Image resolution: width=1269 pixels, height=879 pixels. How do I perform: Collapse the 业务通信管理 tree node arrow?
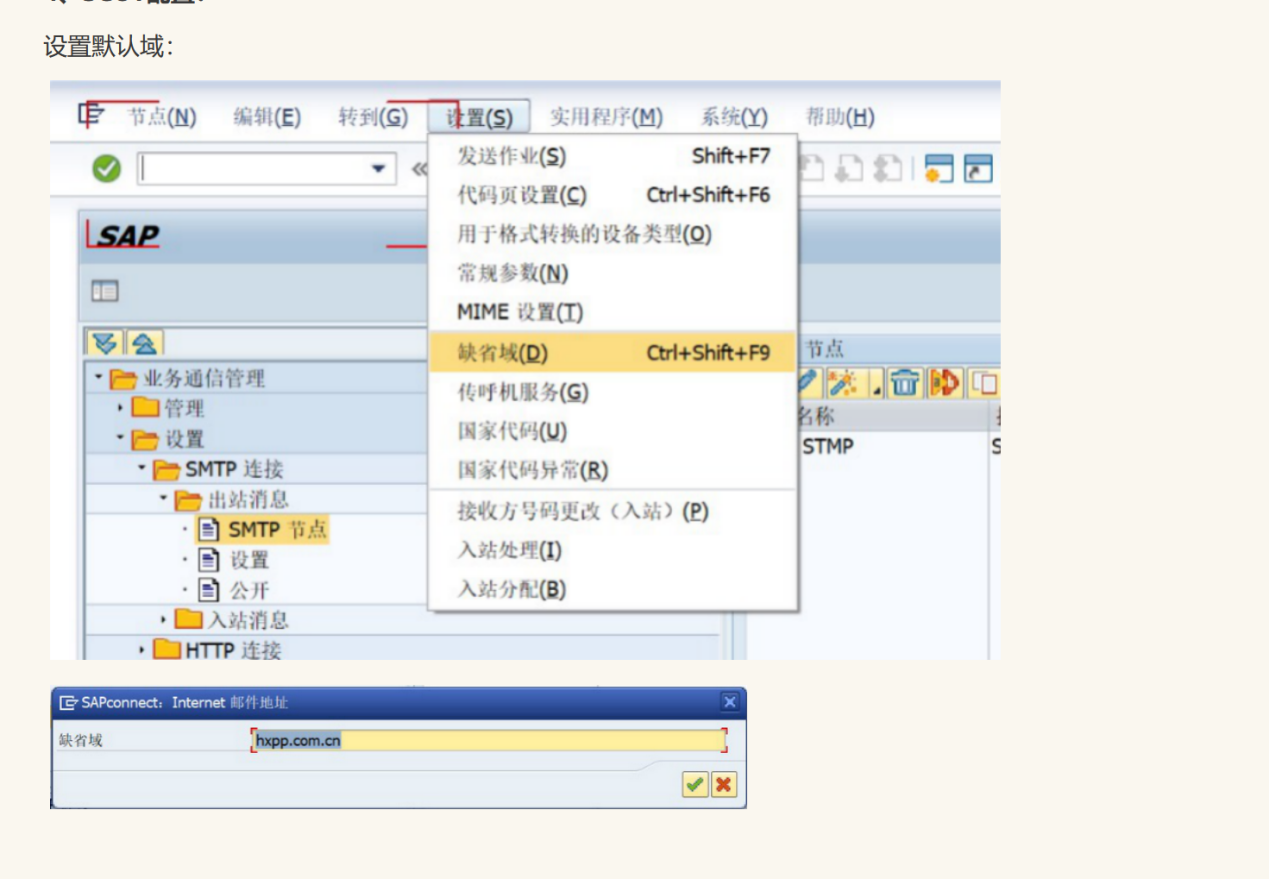point(98,378)
